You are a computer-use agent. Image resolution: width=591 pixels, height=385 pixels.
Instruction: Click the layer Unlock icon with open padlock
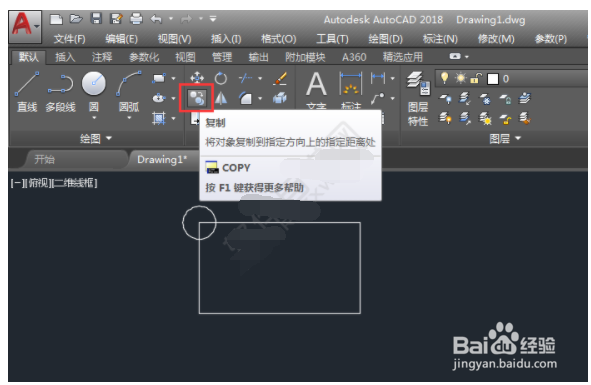click(505, 119)
